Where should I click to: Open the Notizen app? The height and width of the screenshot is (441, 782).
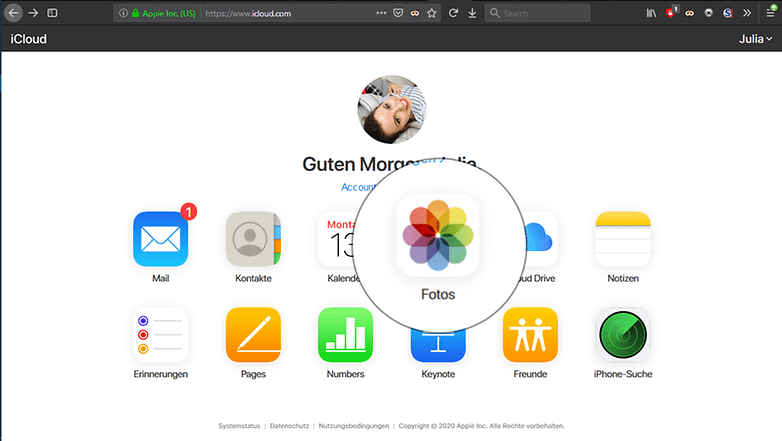(623, 239)
